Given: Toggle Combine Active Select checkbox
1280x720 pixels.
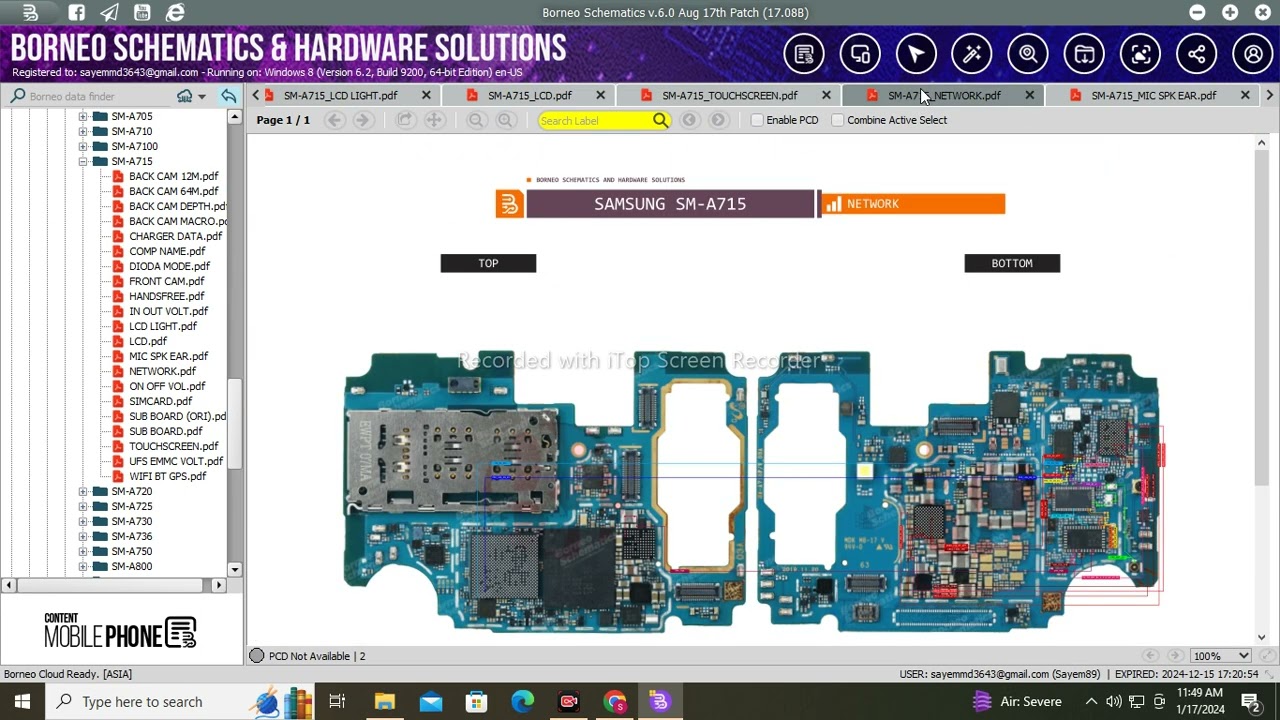Looking at the screenshot, I should 838,120.
